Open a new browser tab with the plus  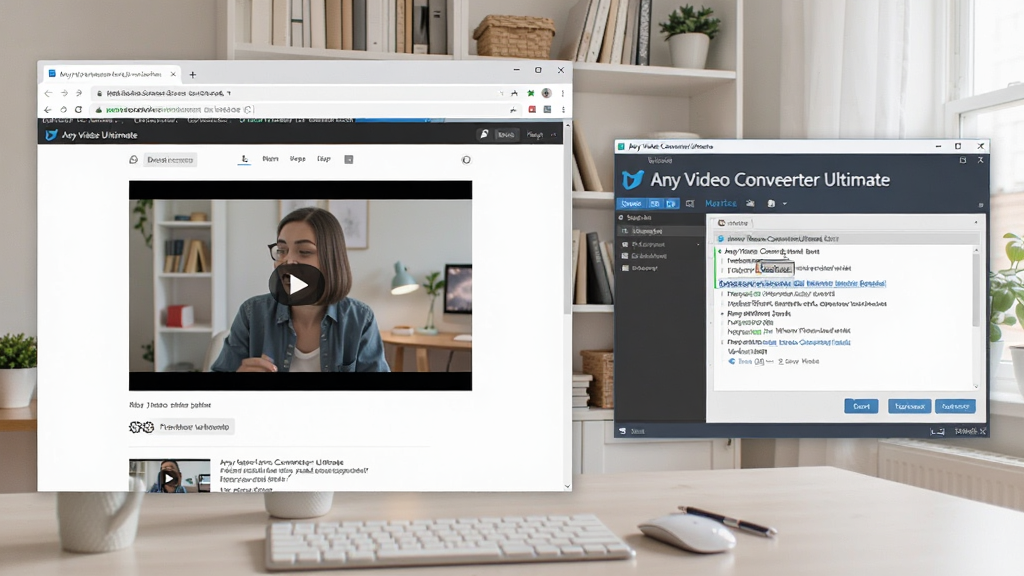pos(193,74)
